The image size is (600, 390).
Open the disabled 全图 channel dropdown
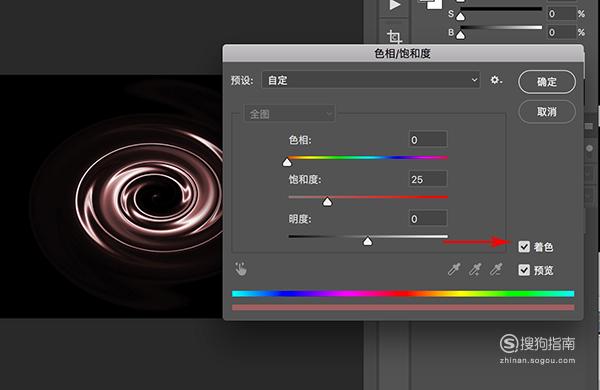point(289,114)
